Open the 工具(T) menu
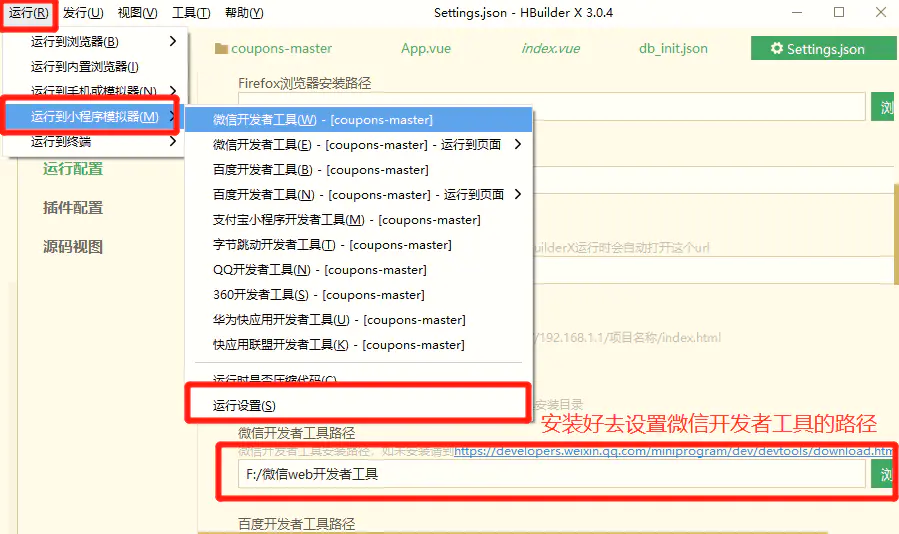Viewport: 899px width, 534px height. (191, 13)
